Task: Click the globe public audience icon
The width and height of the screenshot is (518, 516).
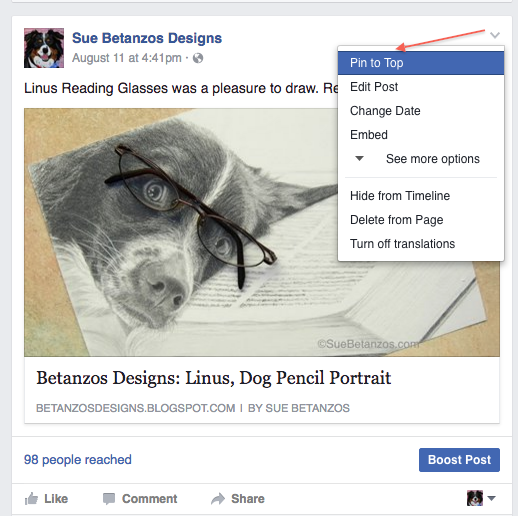Action: 198,58
